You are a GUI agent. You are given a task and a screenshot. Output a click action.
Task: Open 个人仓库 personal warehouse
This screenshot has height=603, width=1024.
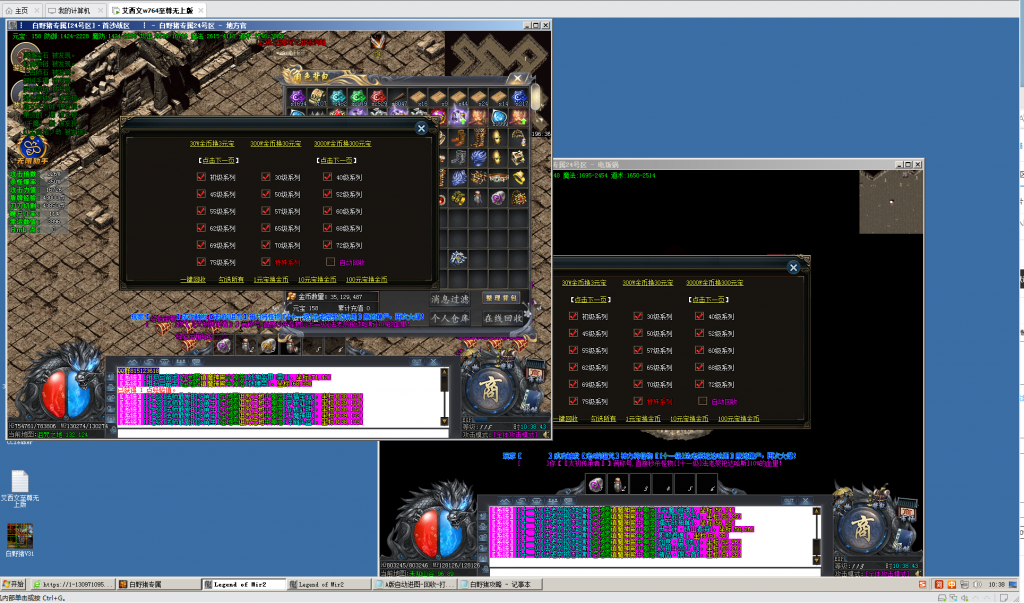click(x=449, y=318)
